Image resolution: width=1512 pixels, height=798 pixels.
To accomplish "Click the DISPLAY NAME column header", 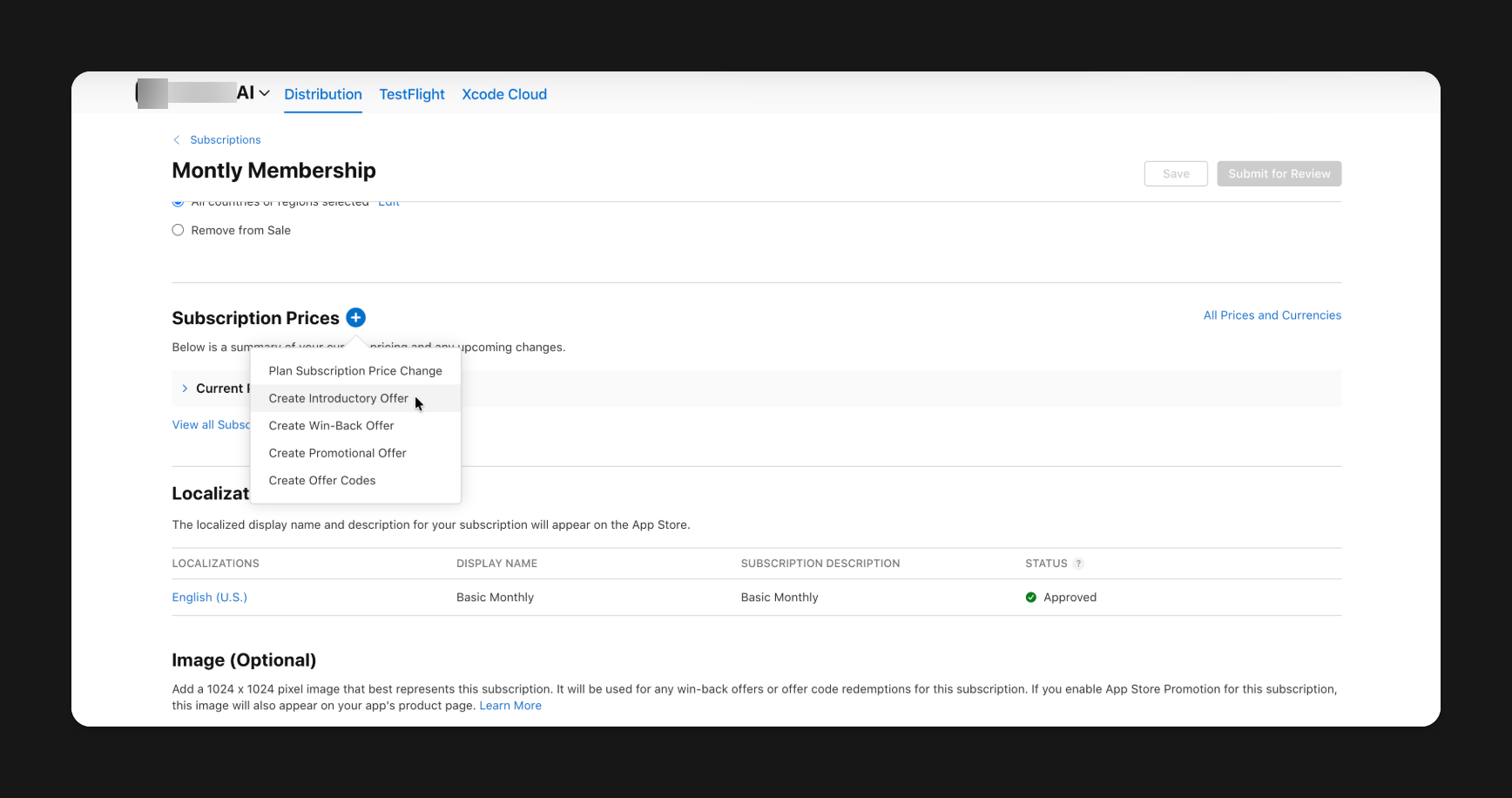I will 496,564.
